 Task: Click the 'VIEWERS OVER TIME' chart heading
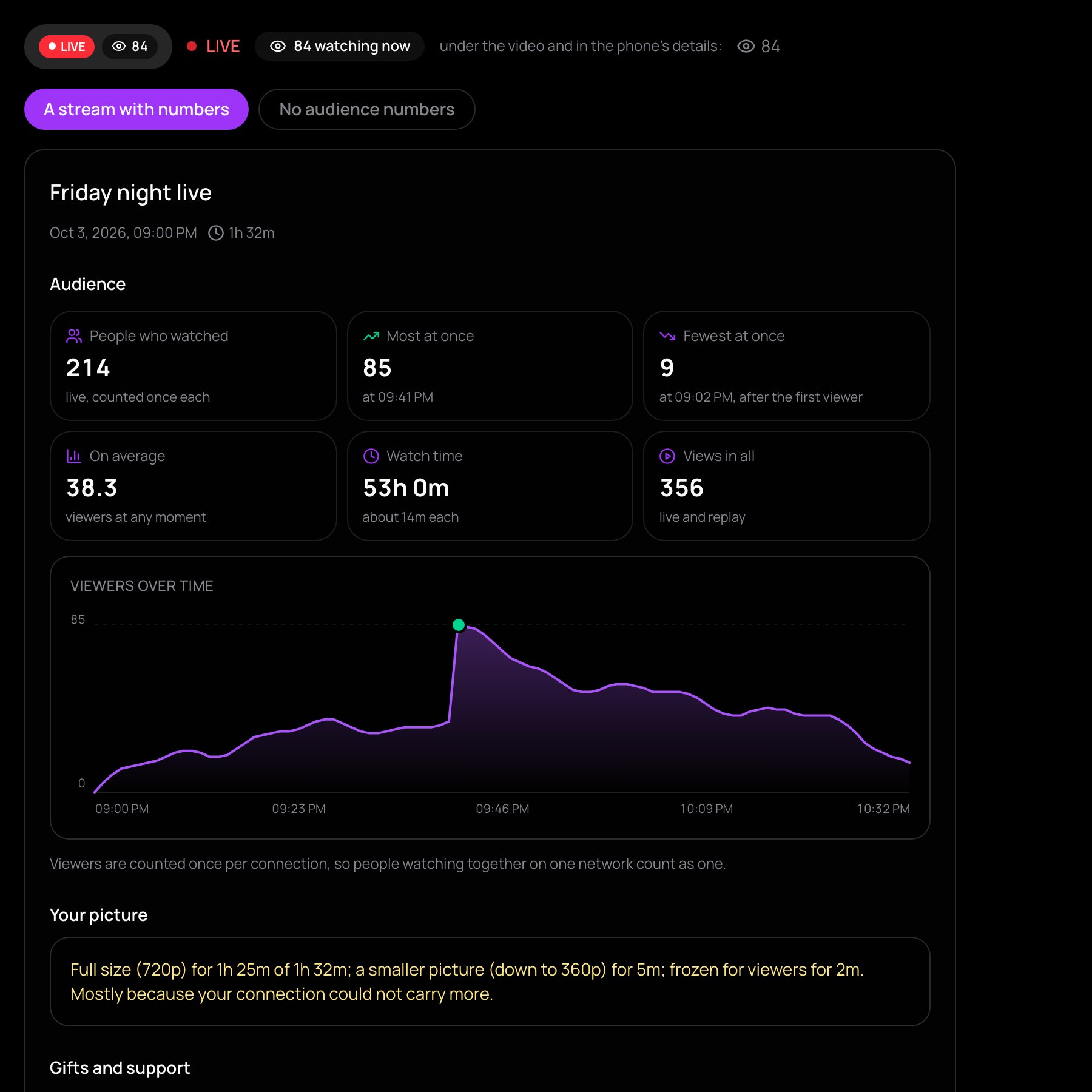click(x=142, y=586)
